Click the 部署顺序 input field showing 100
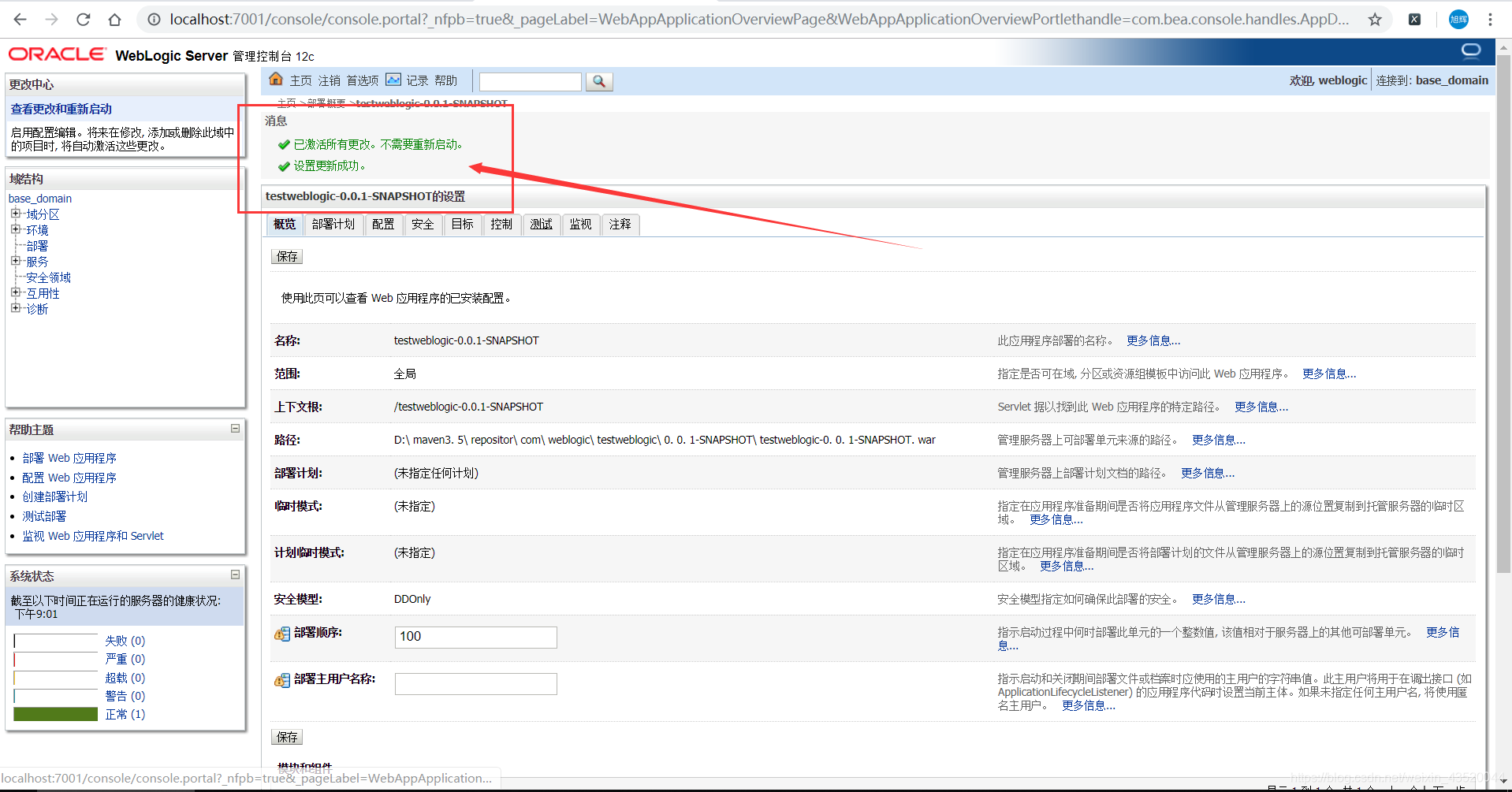Screen dimensions: 1512x792 [476, 637]
